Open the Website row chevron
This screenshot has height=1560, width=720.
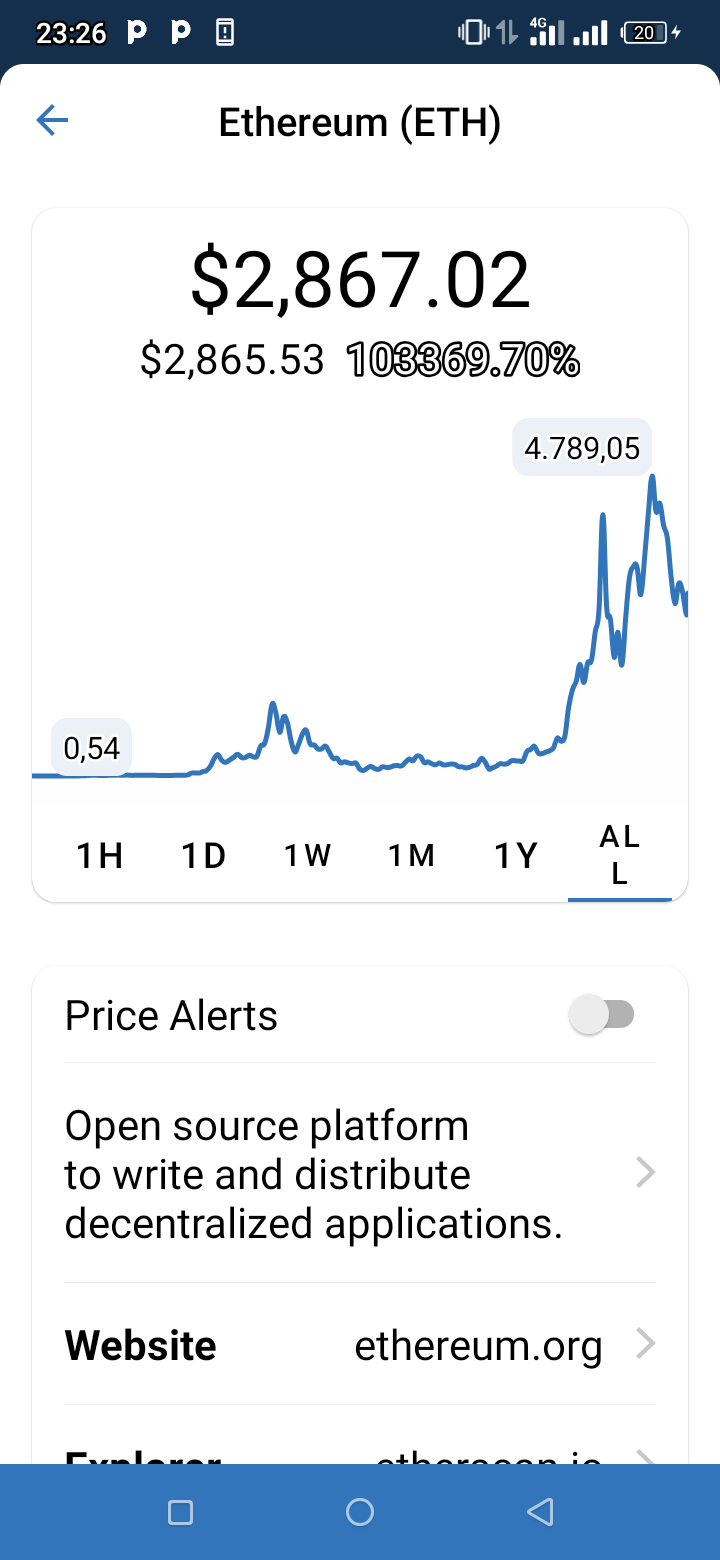pos(646,1344)
